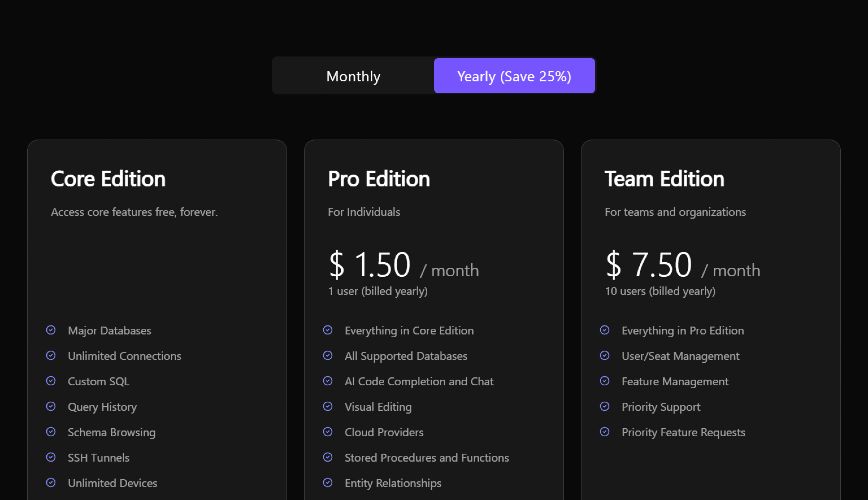Click the Schema Browsing feature text
Image resolution: width=868 pixels, height=500 pixels.
[111, 432]
